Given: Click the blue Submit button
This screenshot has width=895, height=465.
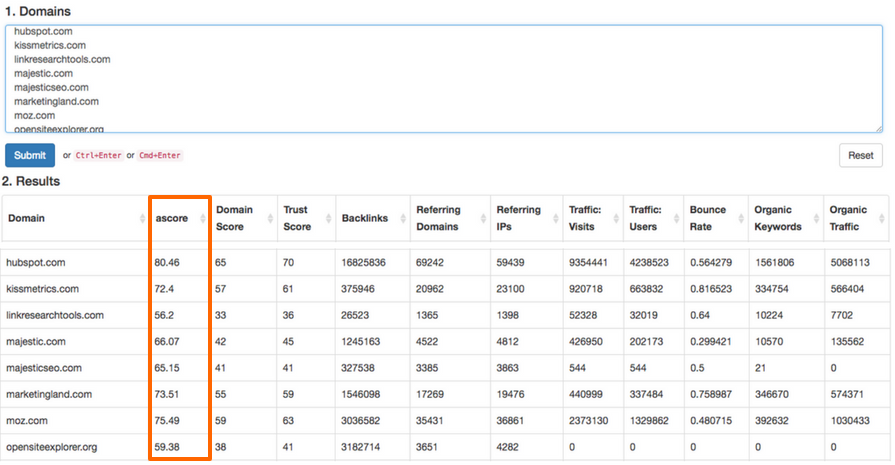Looking at the screenshot, I should click(30, 155).
